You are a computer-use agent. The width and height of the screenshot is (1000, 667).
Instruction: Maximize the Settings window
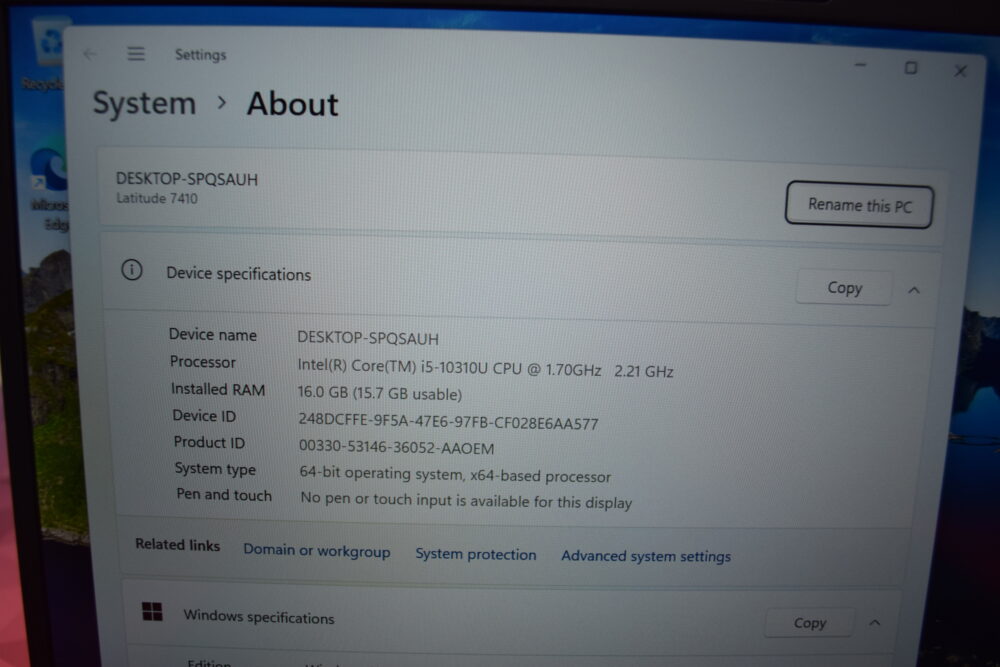[911, 68]
